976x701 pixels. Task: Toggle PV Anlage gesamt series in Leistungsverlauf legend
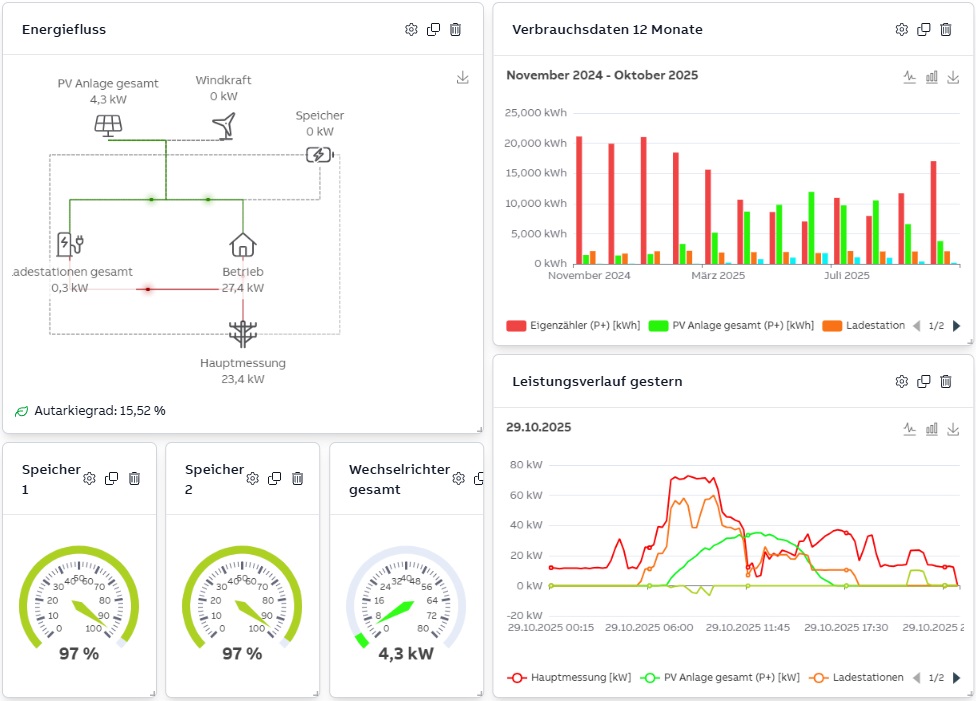[x=716, y=677]
